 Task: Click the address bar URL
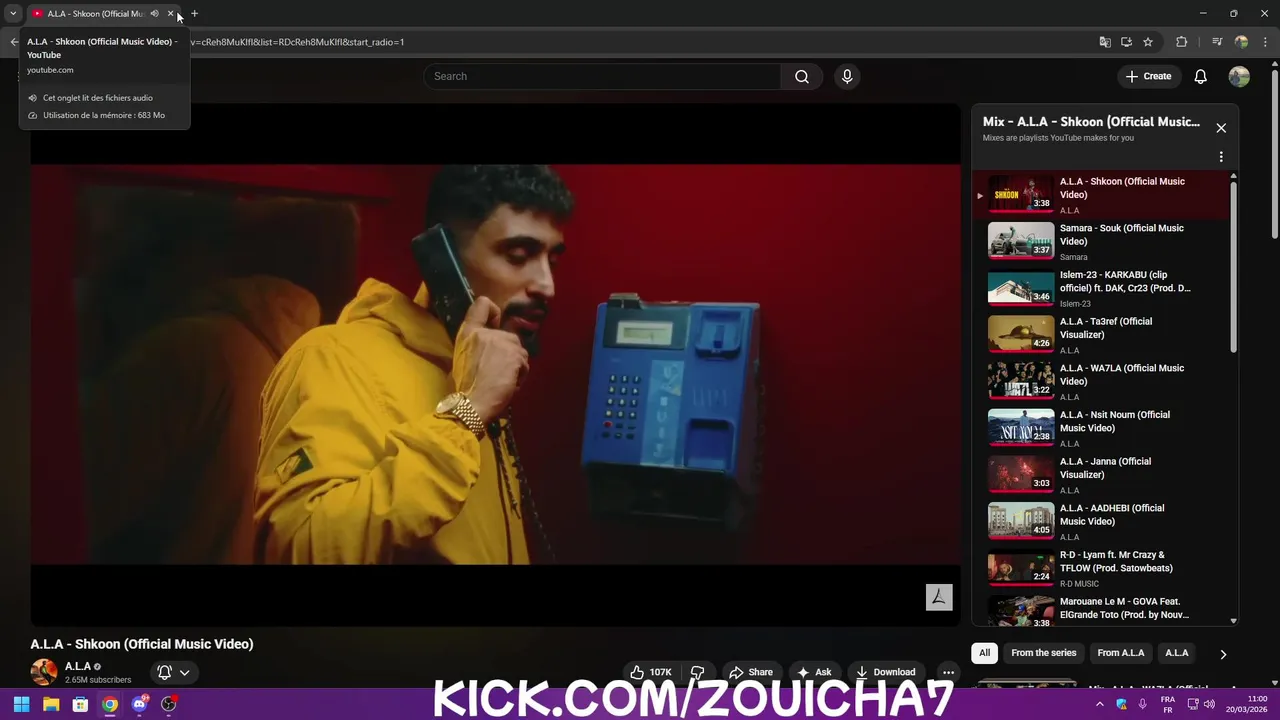(300, 42)
